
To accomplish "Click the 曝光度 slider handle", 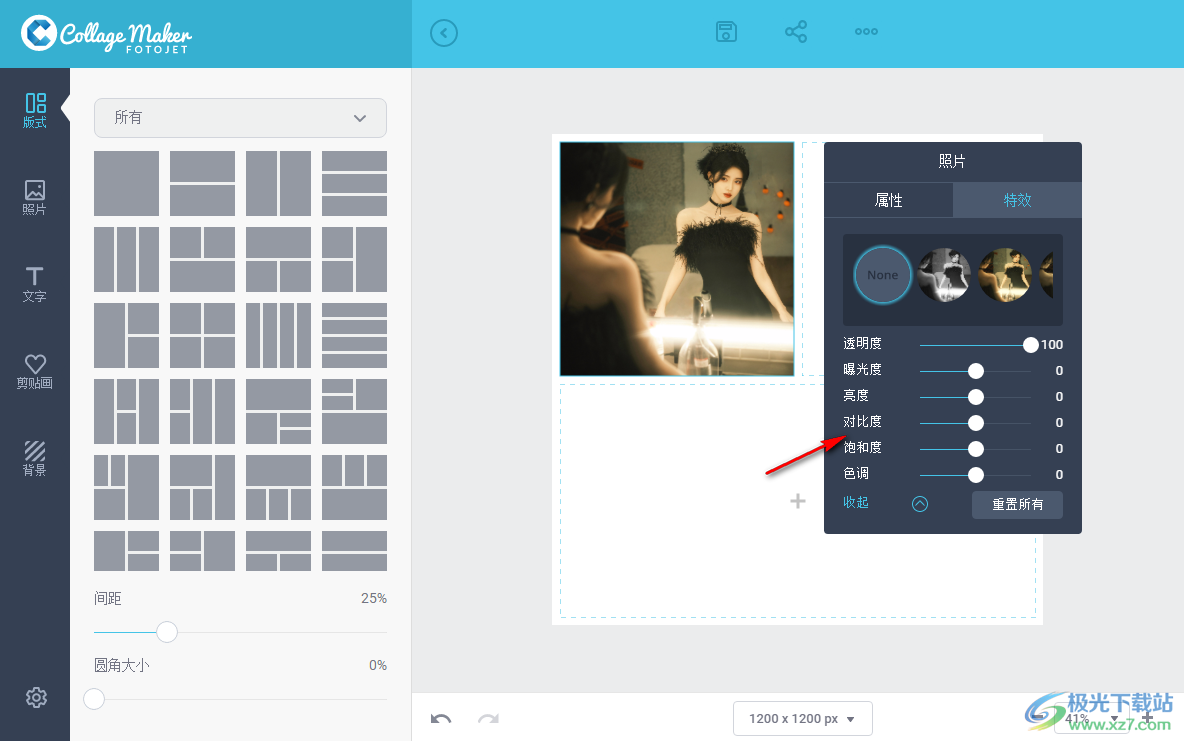I will click(976, 371).
